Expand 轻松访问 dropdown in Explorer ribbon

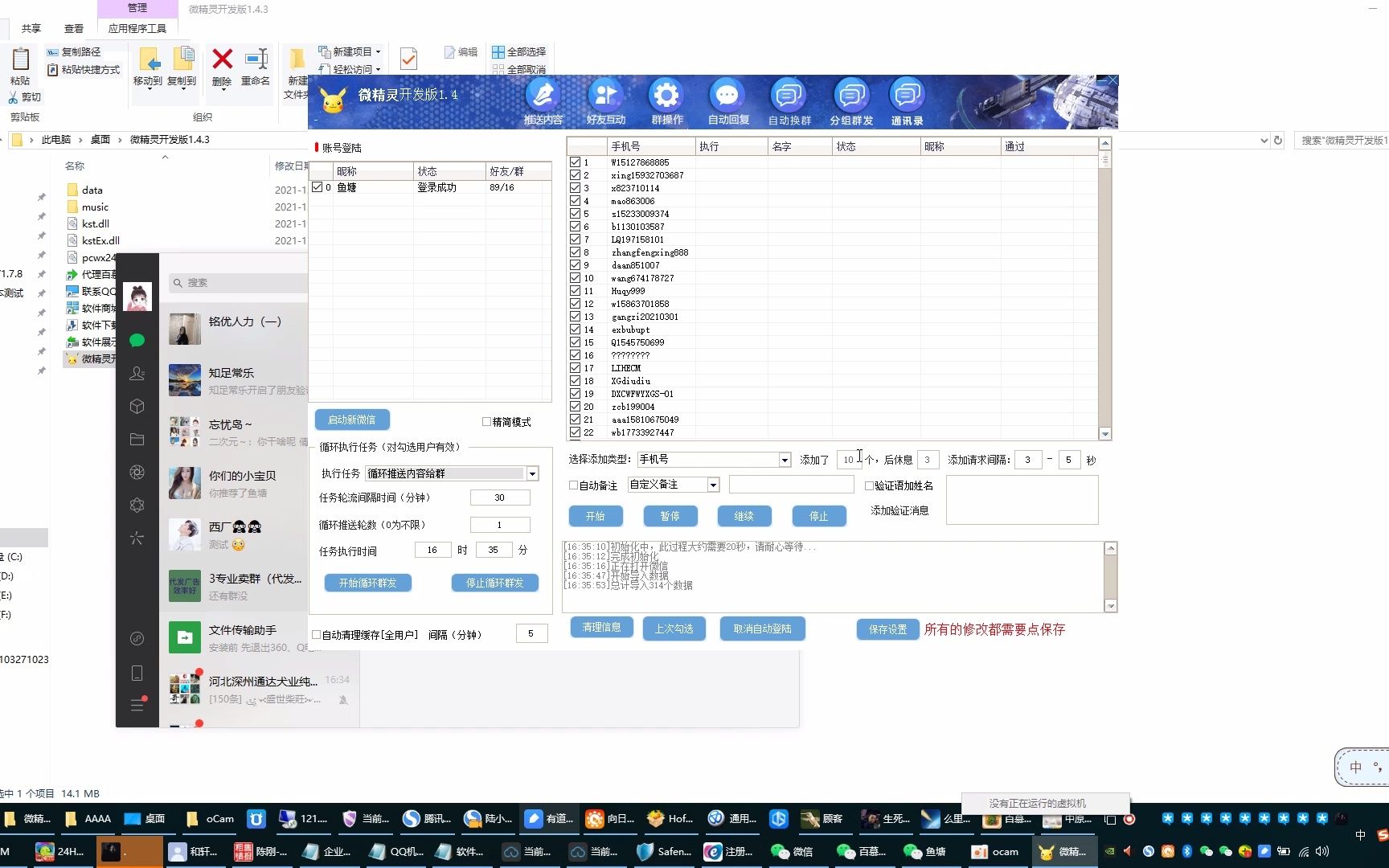pyautogui.click(x=378, y=70)
